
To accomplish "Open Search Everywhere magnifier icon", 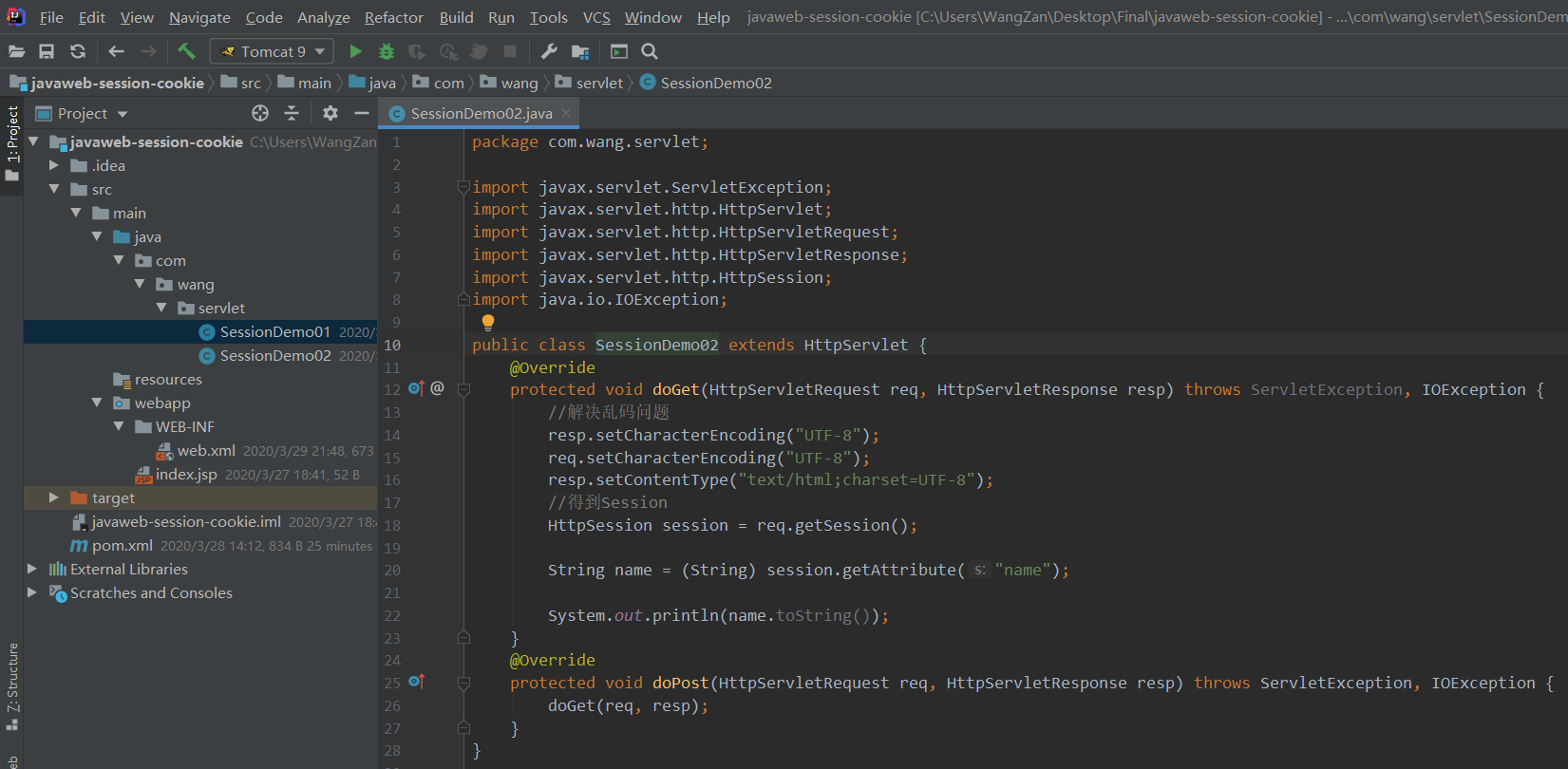I will pyautogui.click(x=650, y=51).
